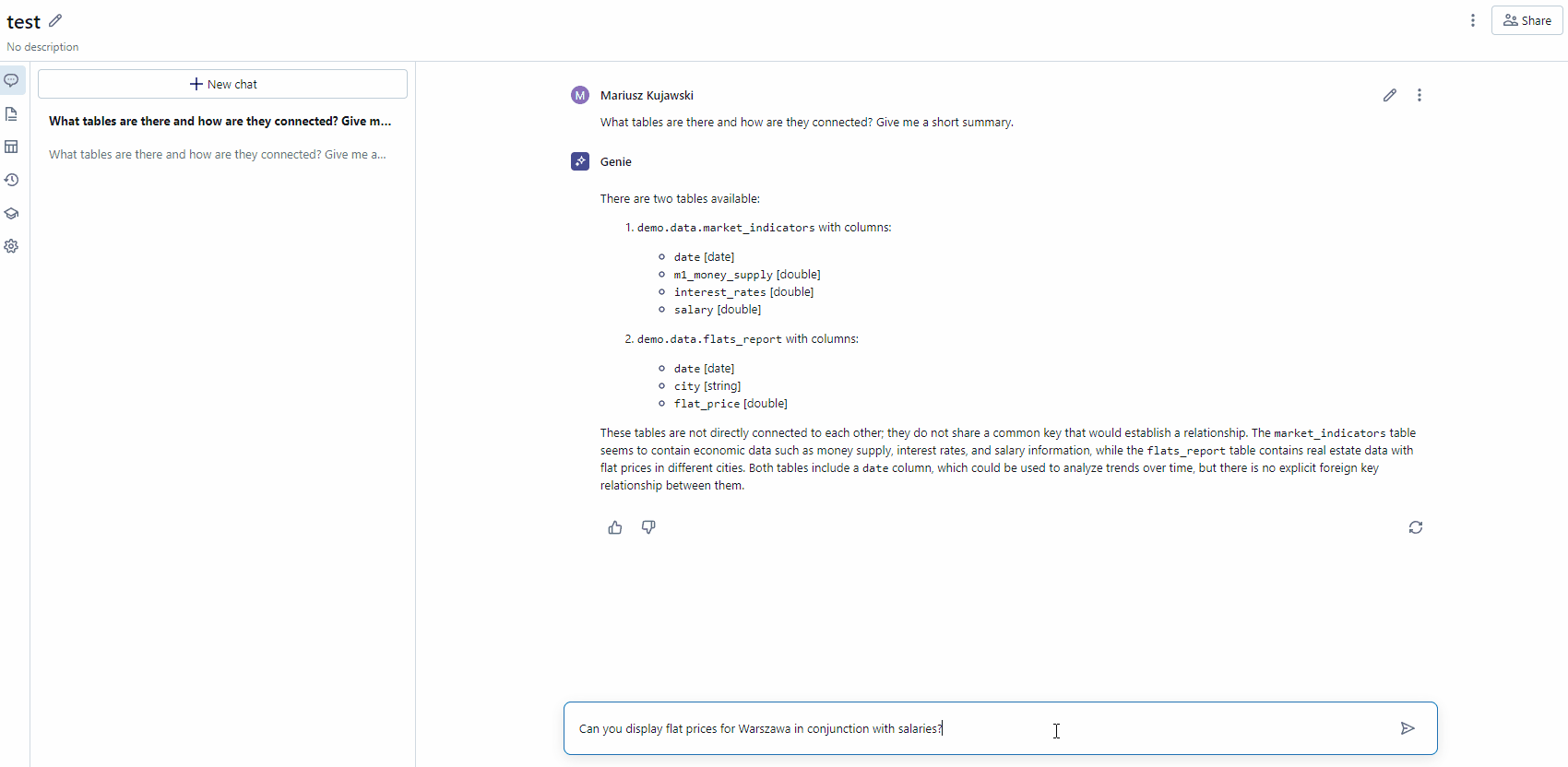
Task: Click the Share button
Action: point(1526,20)
